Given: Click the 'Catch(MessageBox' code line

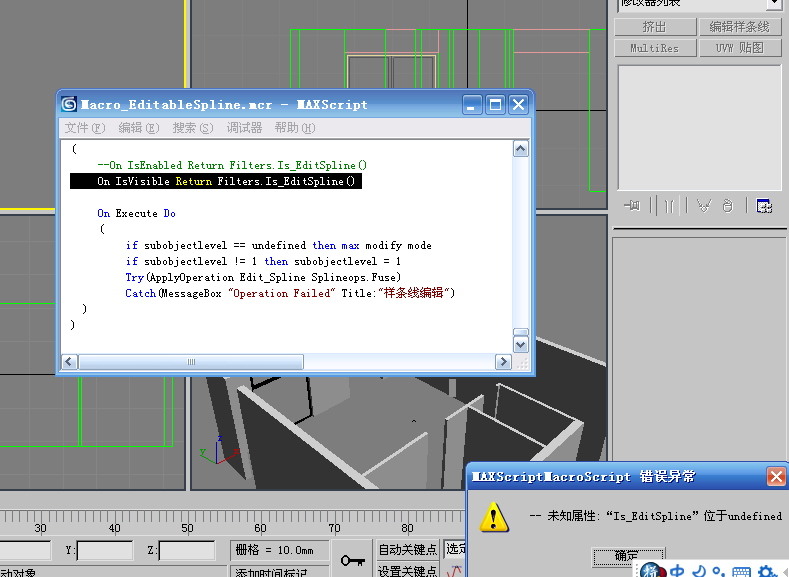Looking at the screenshot, I should pos(290,293).
